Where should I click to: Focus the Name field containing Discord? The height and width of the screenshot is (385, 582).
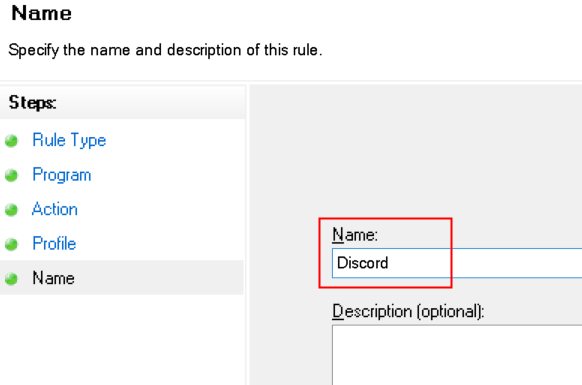tap(457, 263)
